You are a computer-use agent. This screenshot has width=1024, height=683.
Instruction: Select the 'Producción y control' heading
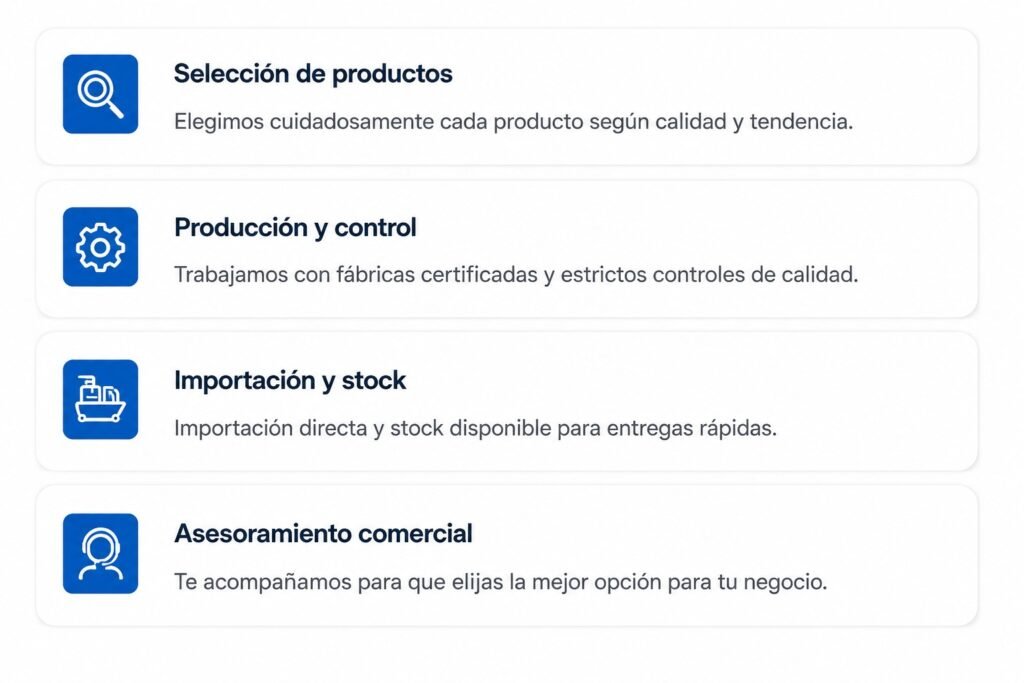point(295,228)
